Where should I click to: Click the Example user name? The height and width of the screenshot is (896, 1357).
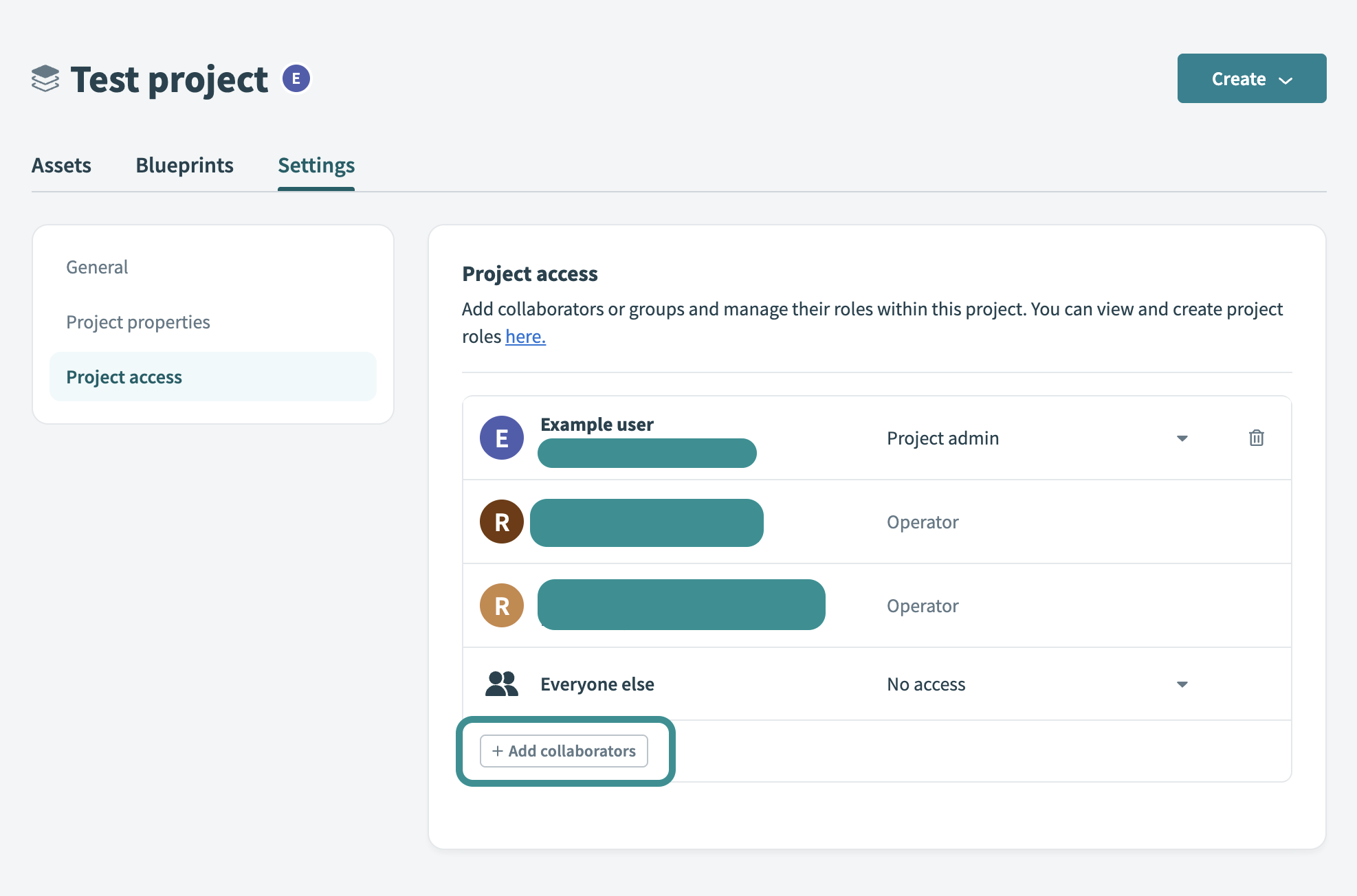[x=597, y=424]
